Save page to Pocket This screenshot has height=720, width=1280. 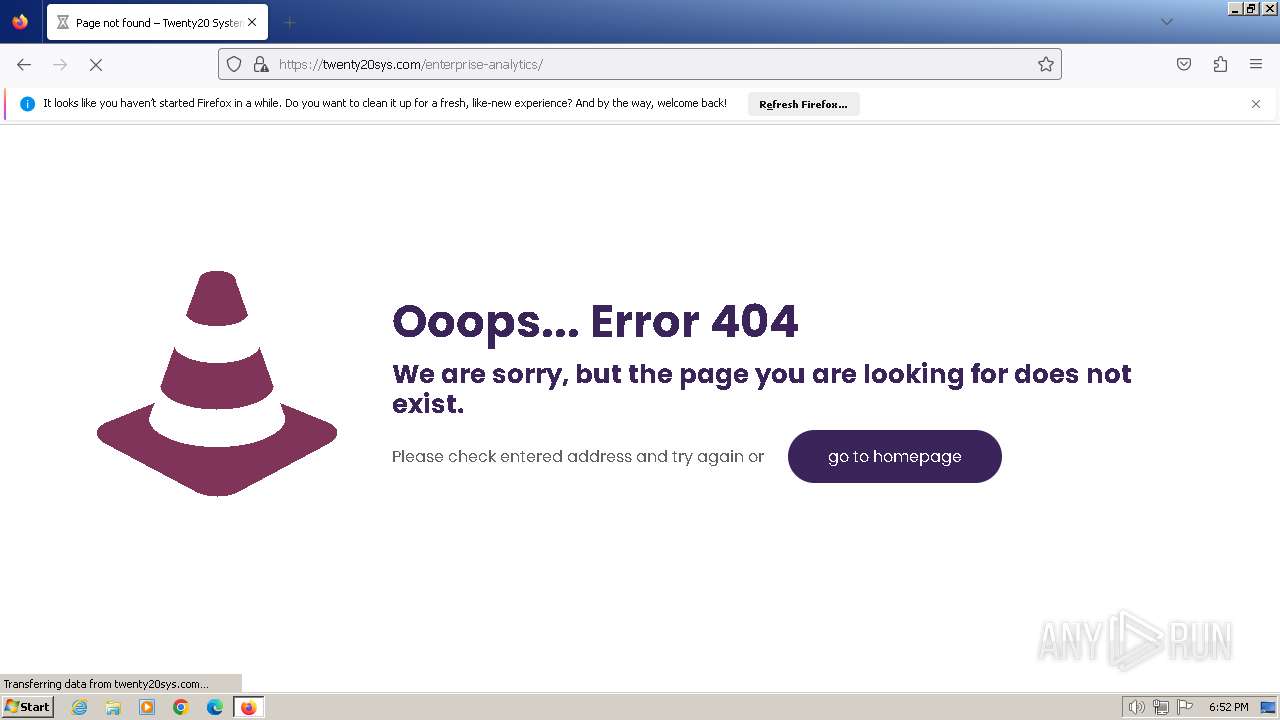pos(1184,64)
